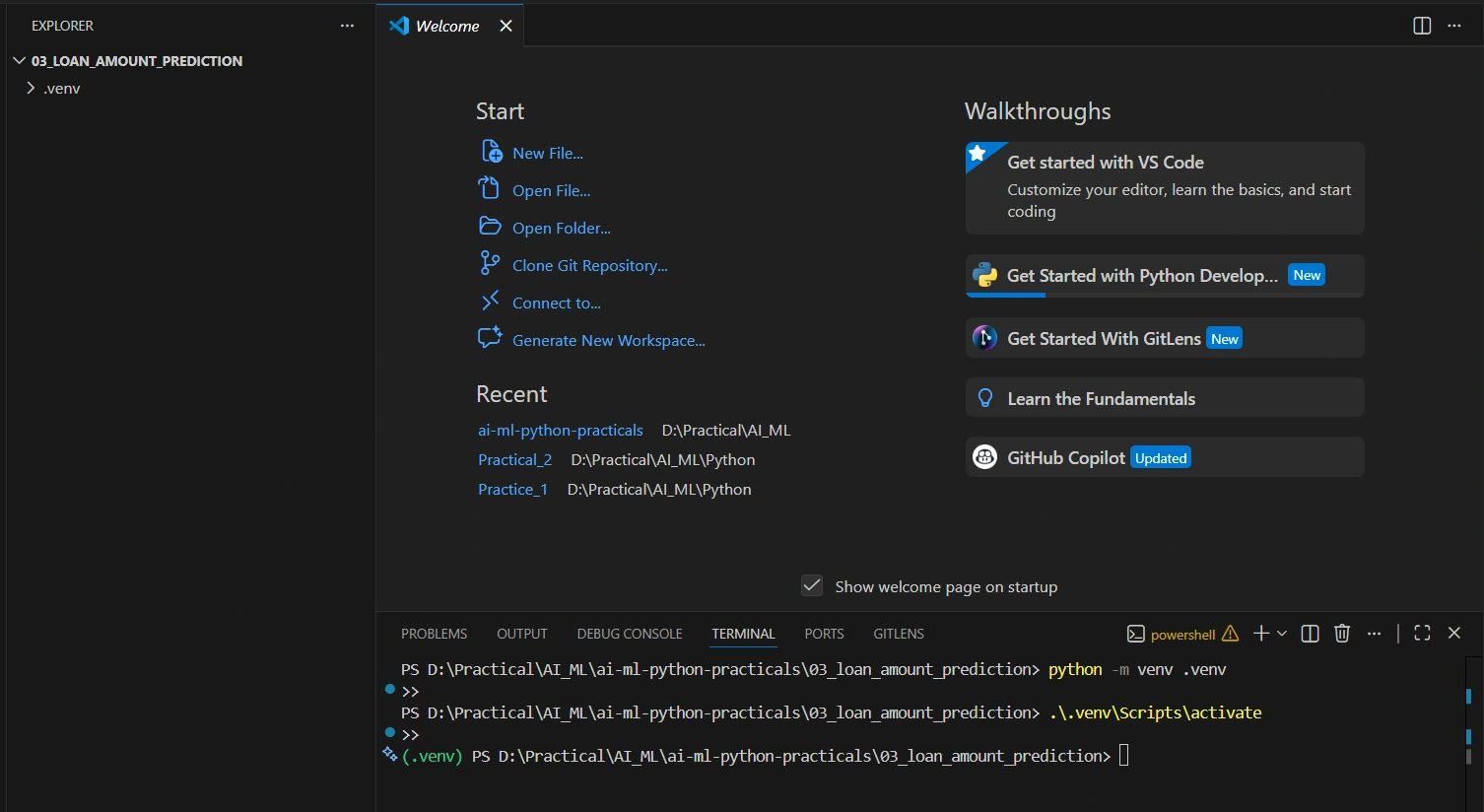This screenshot has width=1484, height=812.
Task: Click the sparkle icon beside the (.venv) prompt
Action: 390,755
